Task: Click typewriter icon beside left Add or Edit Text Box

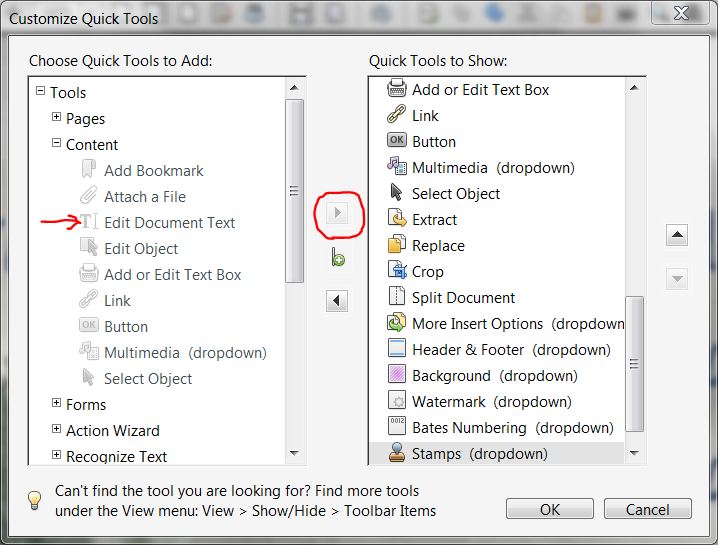Action: pyautogui.click(x=89, y=273)
